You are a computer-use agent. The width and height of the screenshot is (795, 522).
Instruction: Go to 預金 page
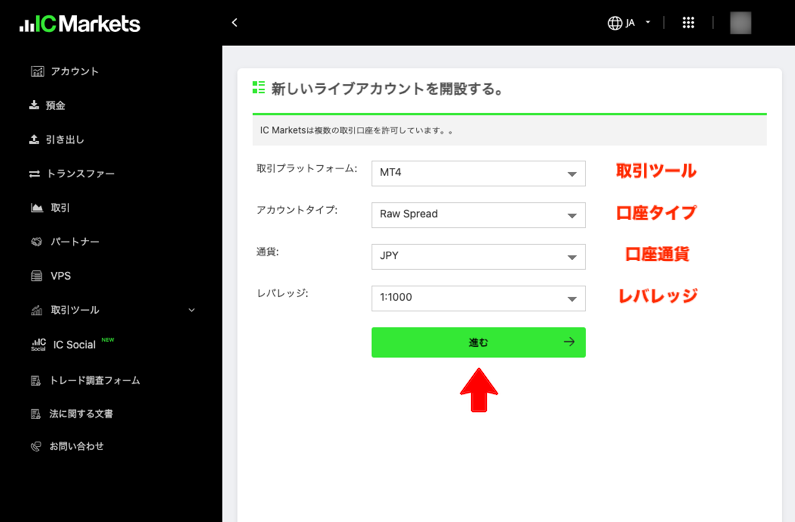coord(55,105)
